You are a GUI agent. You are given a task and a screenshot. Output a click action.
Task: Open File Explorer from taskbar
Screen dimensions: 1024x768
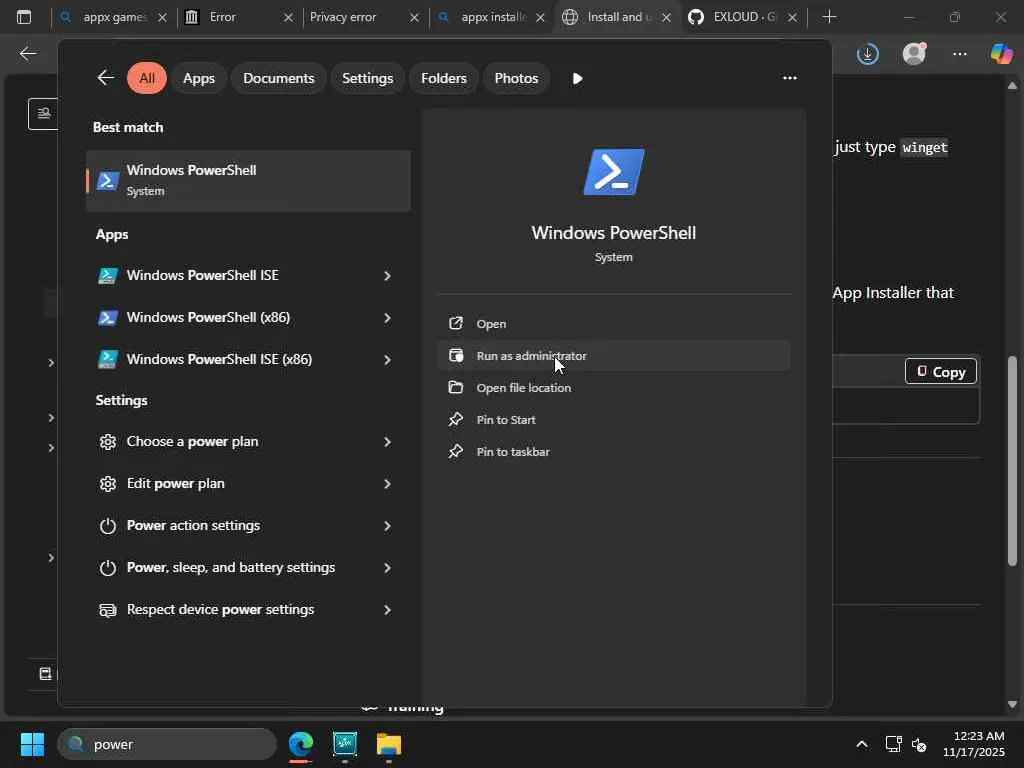tap(389, 744)
